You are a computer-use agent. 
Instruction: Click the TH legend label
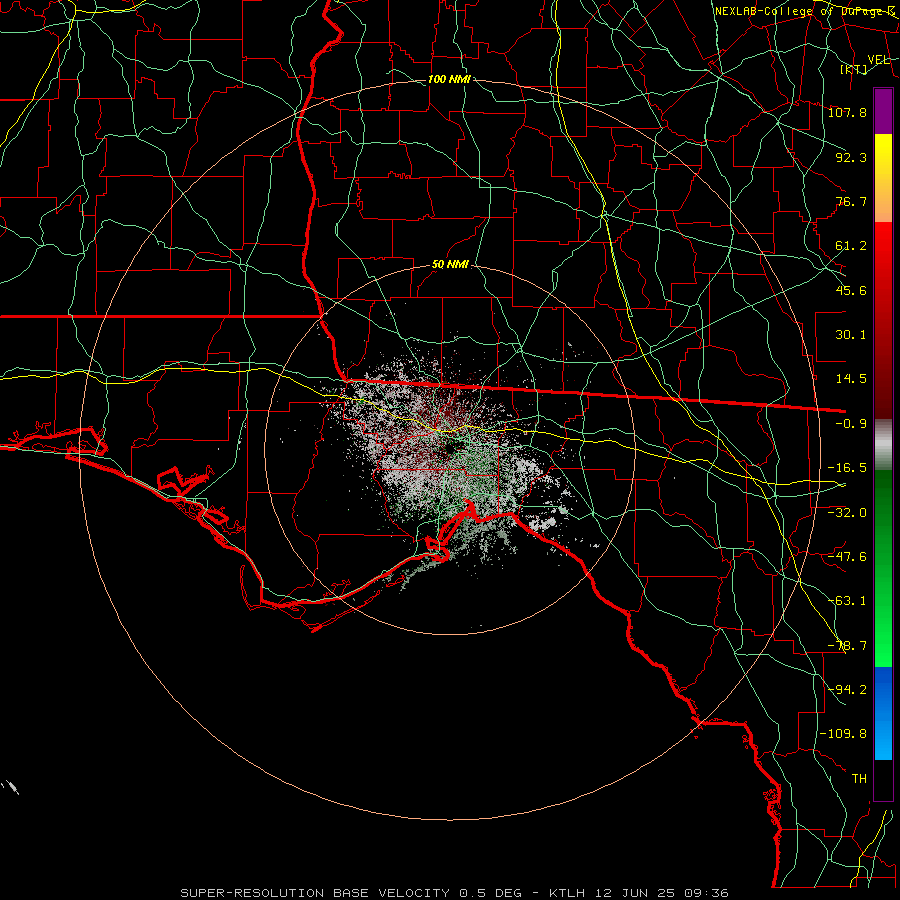tap(859, 779)
